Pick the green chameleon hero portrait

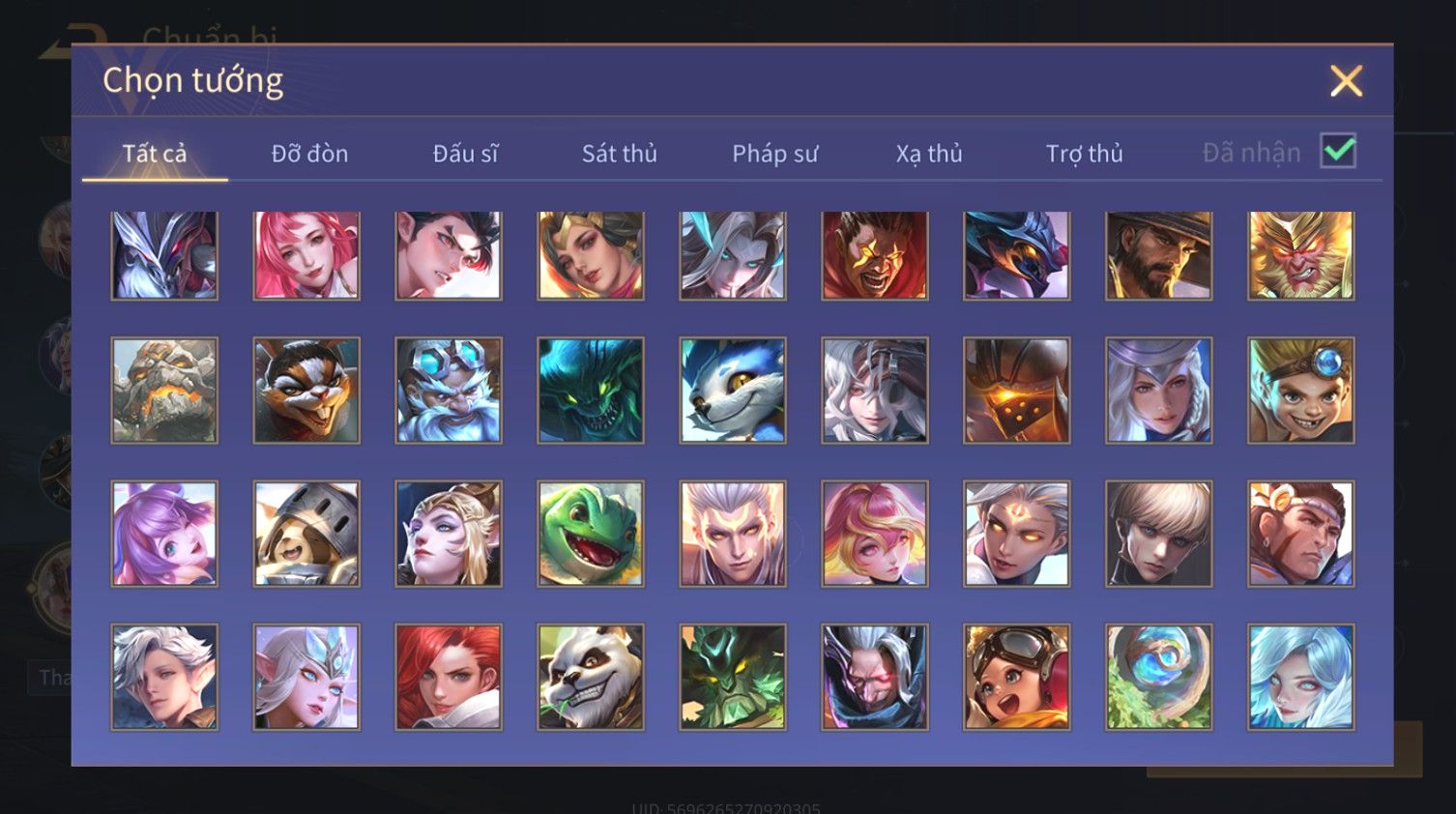pyautogui.click(x=591, y=534)
